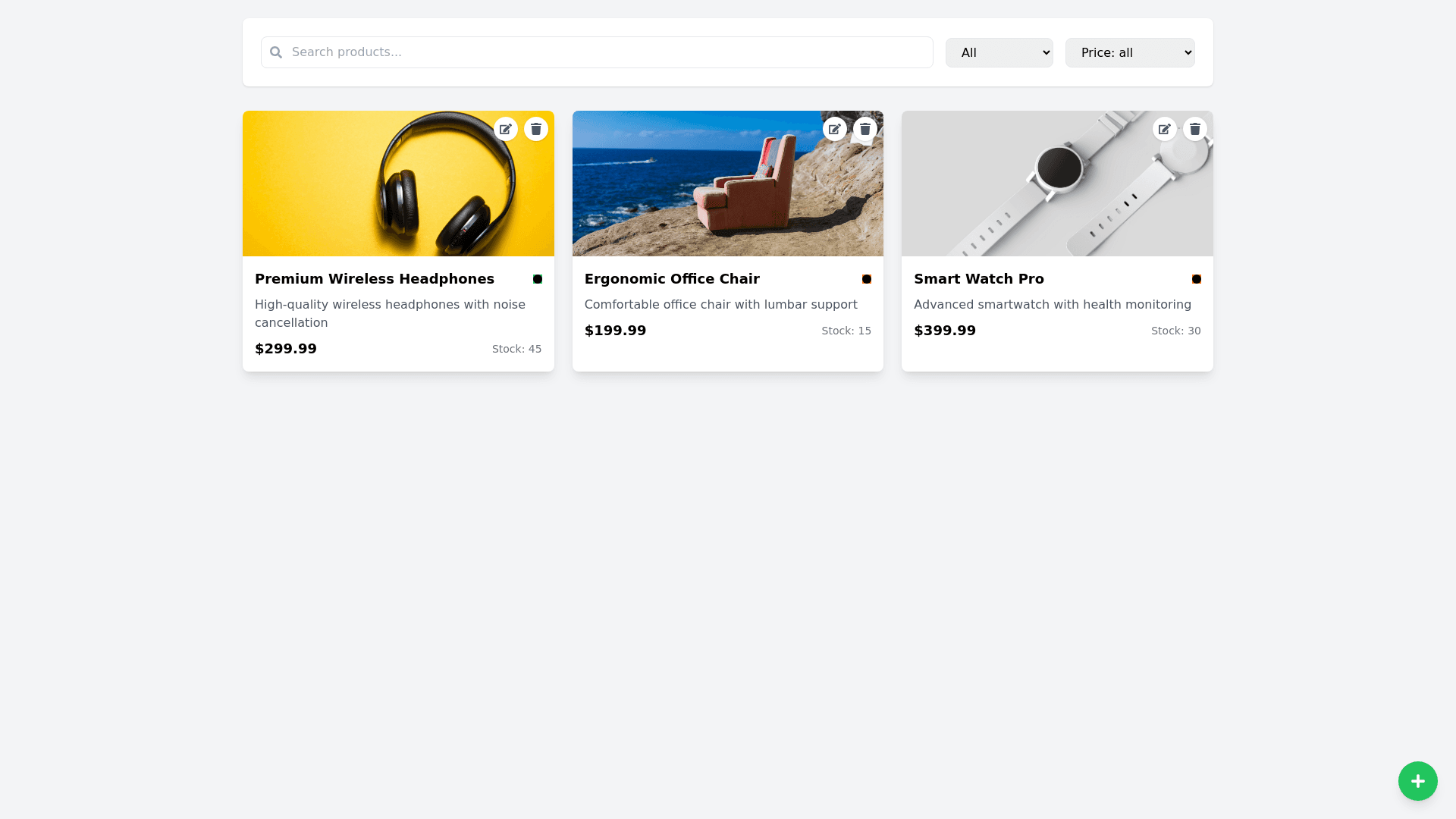Image resolution: width=1456 pixels, height=819 pixels.
Task: Add a new product with plus button
Action: (1417, 781)
